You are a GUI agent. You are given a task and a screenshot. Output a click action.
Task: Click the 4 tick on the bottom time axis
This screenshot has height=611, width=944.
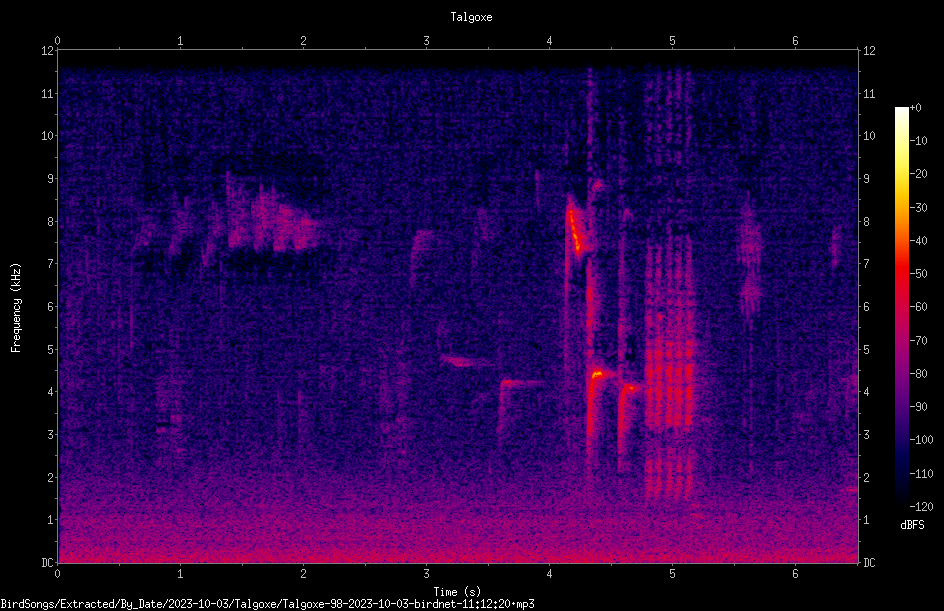point(549,574)
